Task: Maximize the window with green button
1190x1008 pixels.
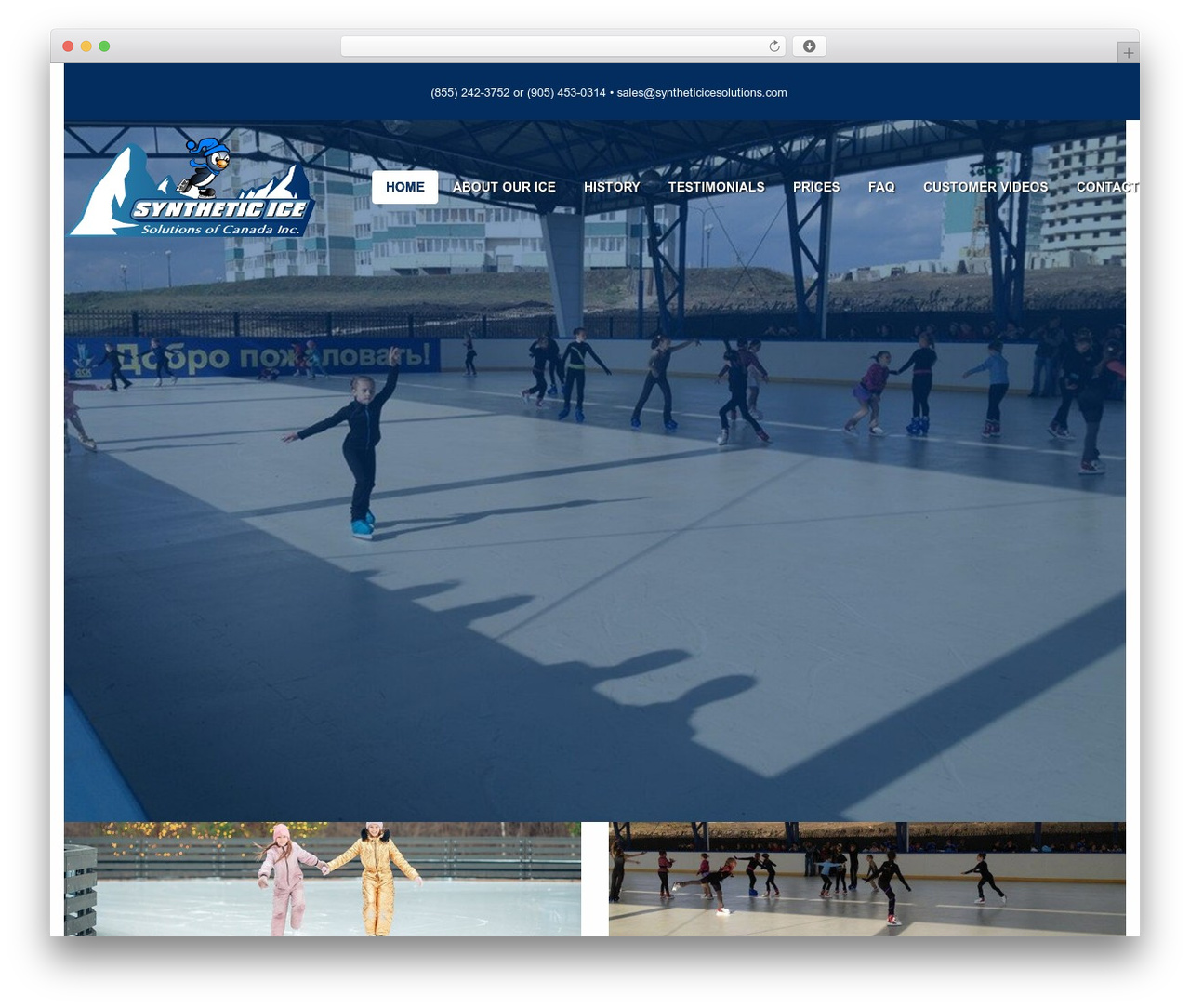Action: point(104,46)
